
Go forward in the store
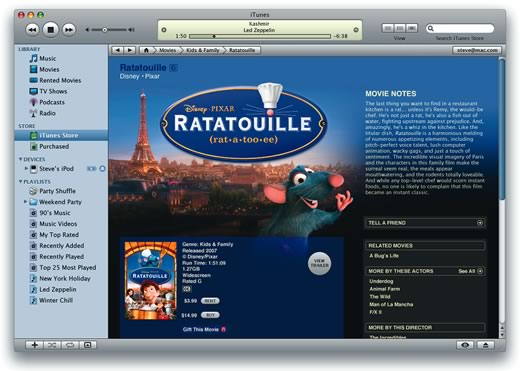130,50
